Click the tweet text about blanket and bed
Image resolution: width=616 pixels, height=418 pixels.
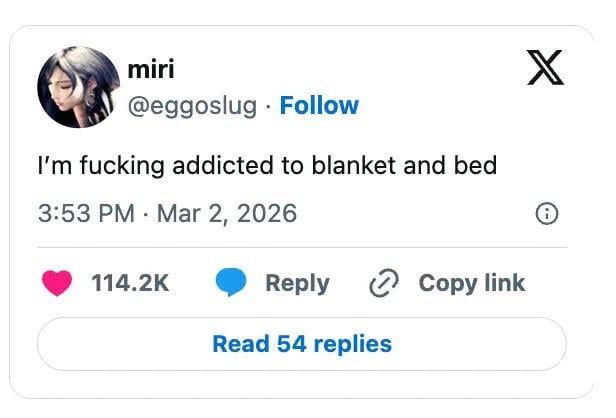(x=262, y=164)
